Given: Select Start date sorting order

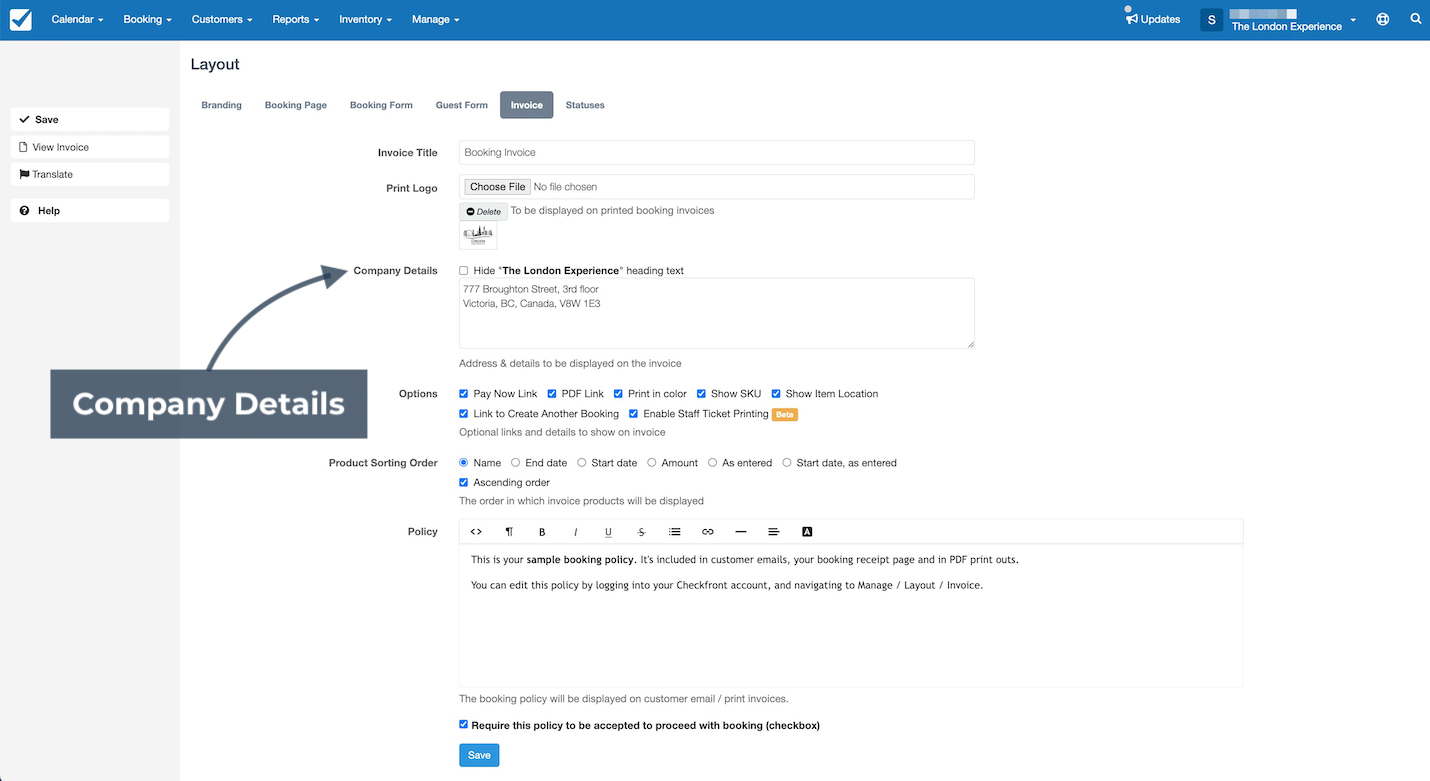Looking at the screenshot, I should (x=582, y=463).
